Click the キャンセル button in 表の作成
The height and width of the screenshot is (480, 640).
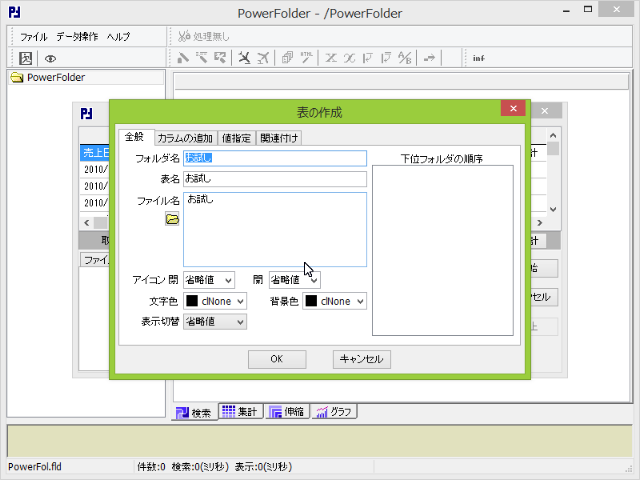362,359
